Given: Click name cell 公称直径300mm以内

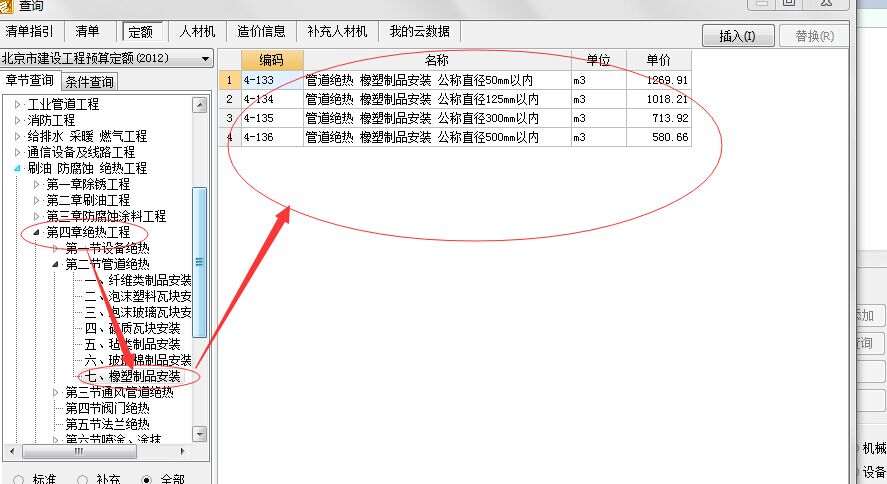Looking at the screenshot, I should pyautogui.click(x=437, y=118).
